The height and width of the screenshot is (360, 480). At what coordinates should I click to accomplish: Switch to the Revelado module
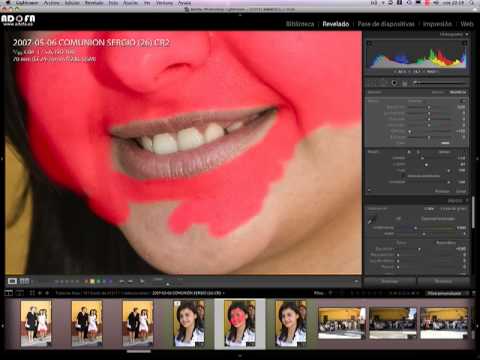coord(336,24)
